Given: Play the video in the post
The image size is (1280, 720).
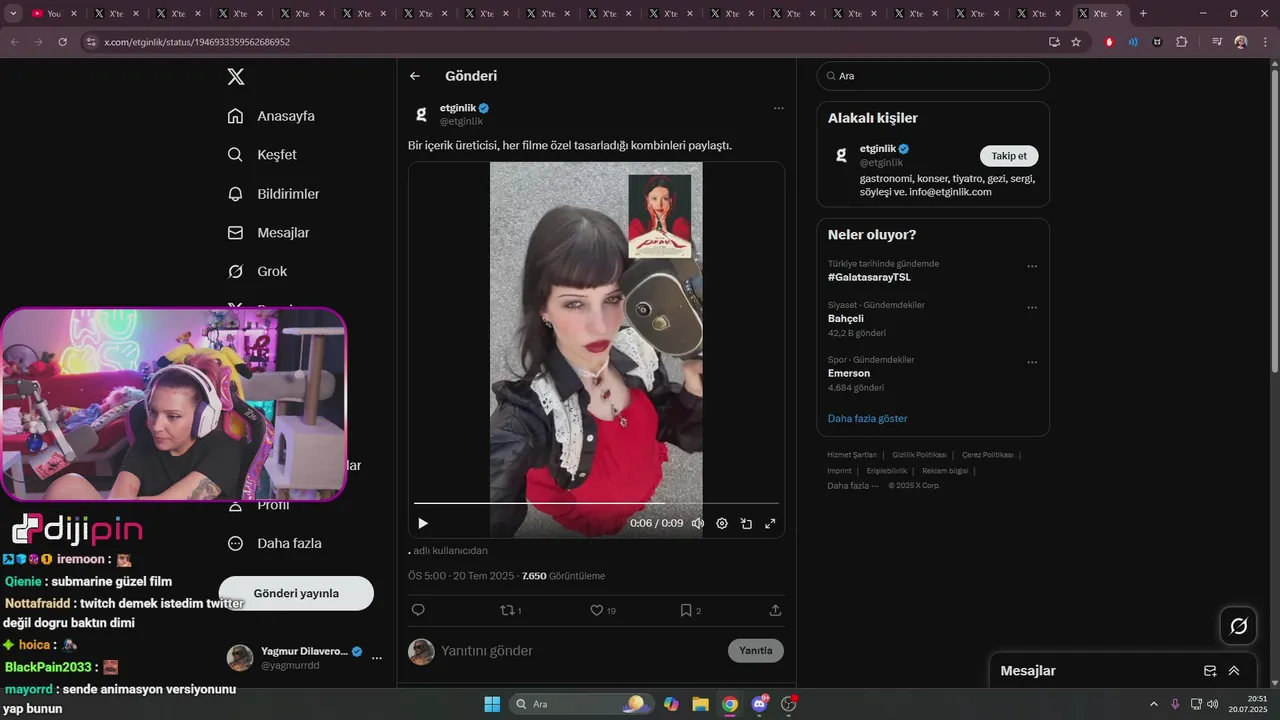Looking at the screenshot, I should pyautogui.click(x=423, y=523).
